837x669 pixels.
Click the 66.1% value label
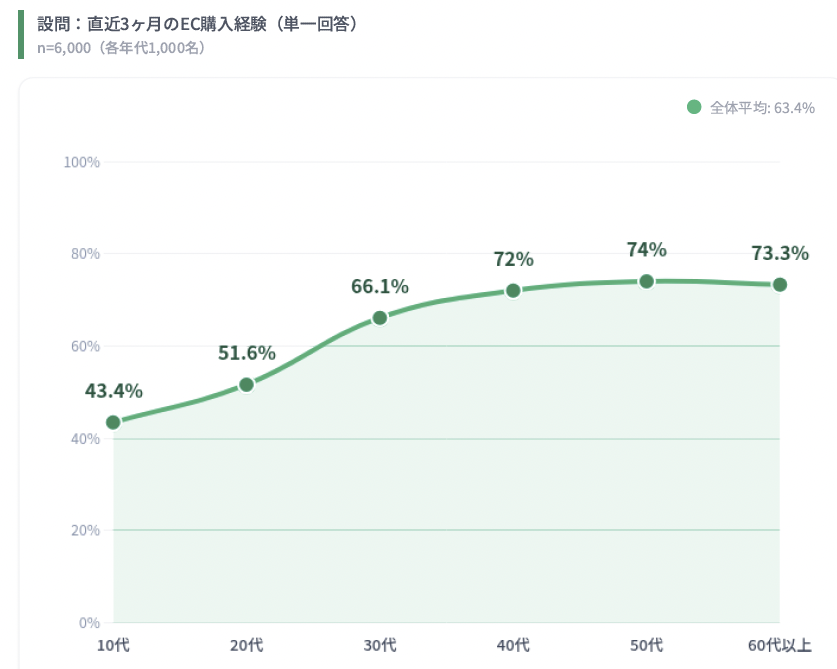380,287
